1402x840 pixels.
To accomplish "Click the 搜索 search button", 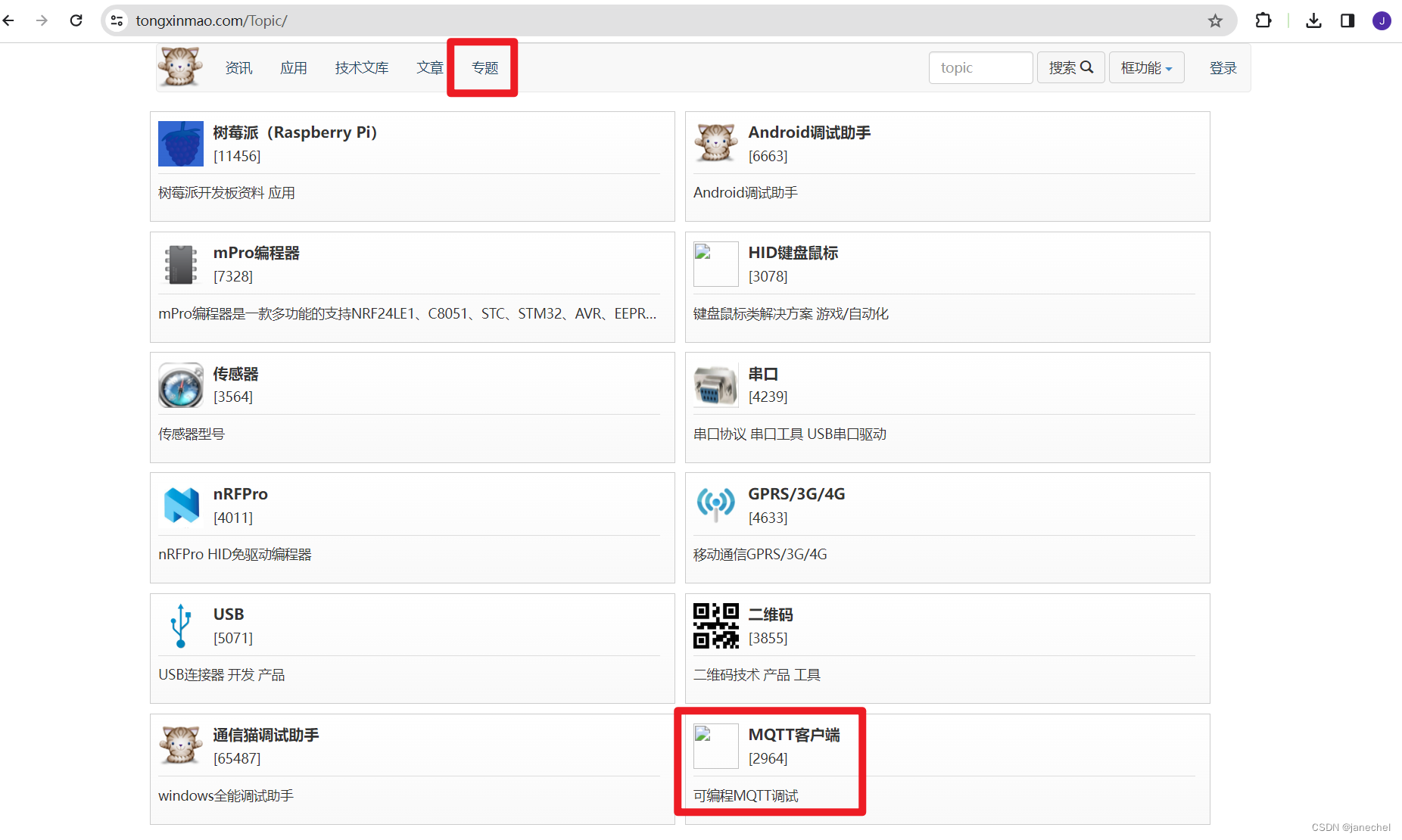I will 1070,68.
